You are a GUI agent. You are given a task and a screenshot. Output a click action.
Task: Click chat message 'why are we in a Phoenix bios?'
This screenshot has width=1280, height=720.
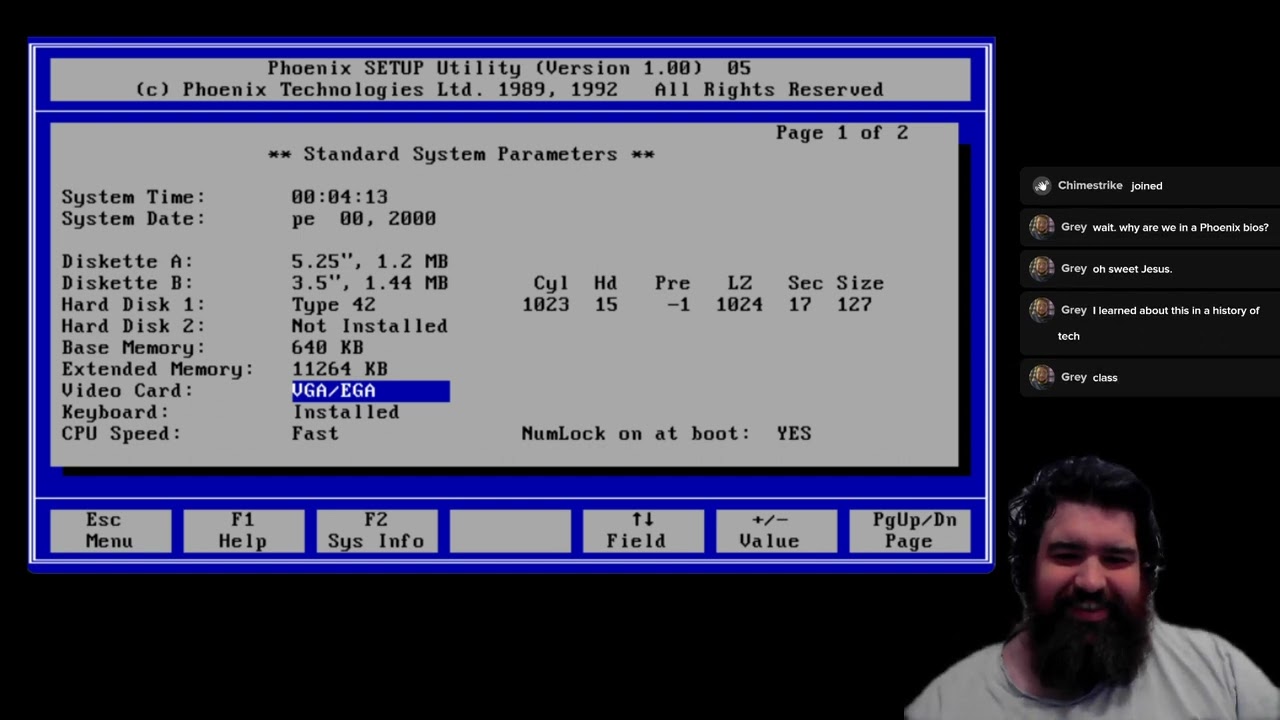point(1181,228)
